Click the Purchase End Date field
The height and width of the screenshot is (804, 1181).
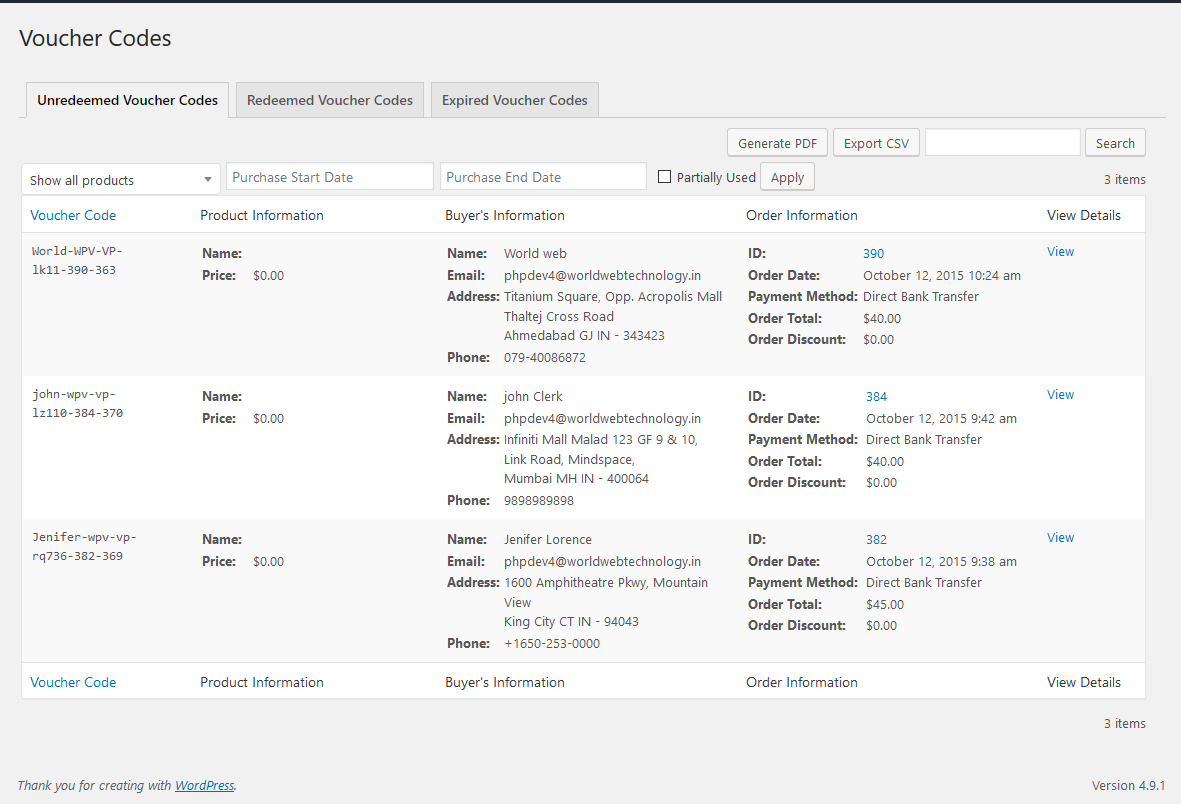[543, 177]
